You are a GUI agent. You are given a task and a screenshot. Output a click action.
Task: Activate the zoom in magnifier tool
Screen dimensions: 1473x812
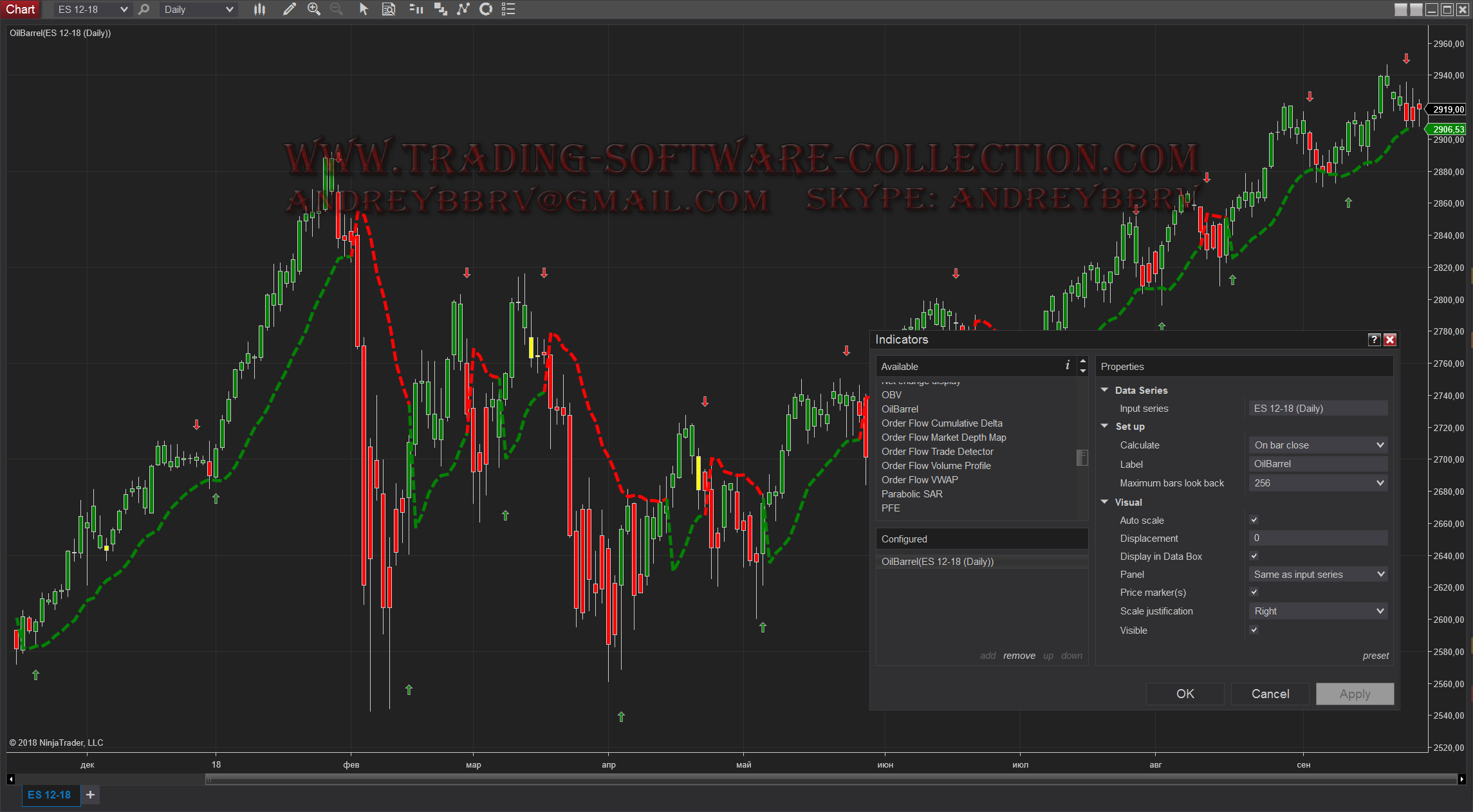coord(314,9)
